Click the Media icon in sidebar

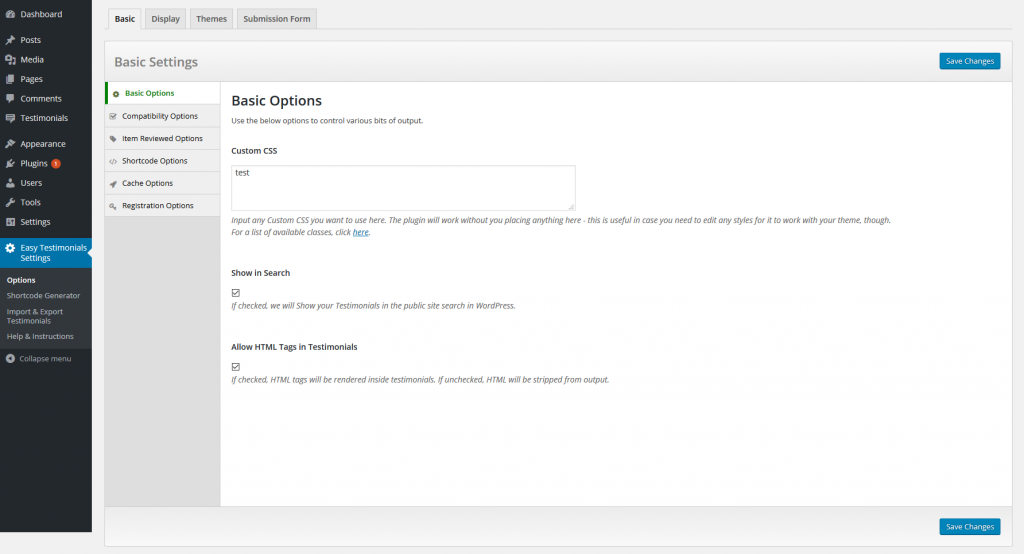click(x=10, y=60)
